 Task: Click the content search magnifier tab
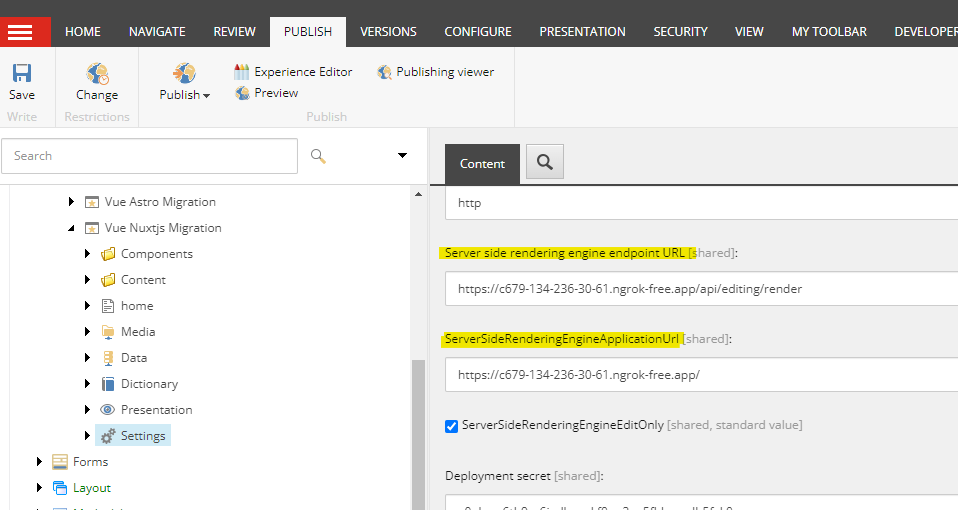coord(544,162)
